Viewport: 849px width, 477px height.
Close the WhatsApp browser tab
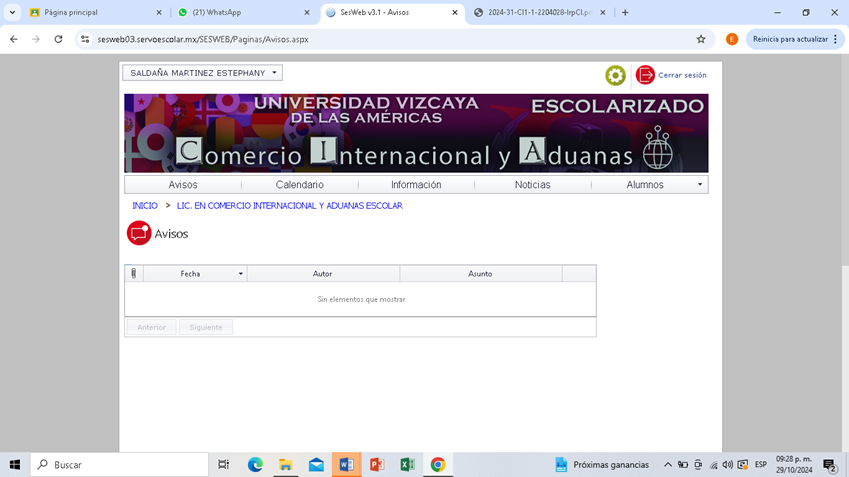(x=306, y=12)
